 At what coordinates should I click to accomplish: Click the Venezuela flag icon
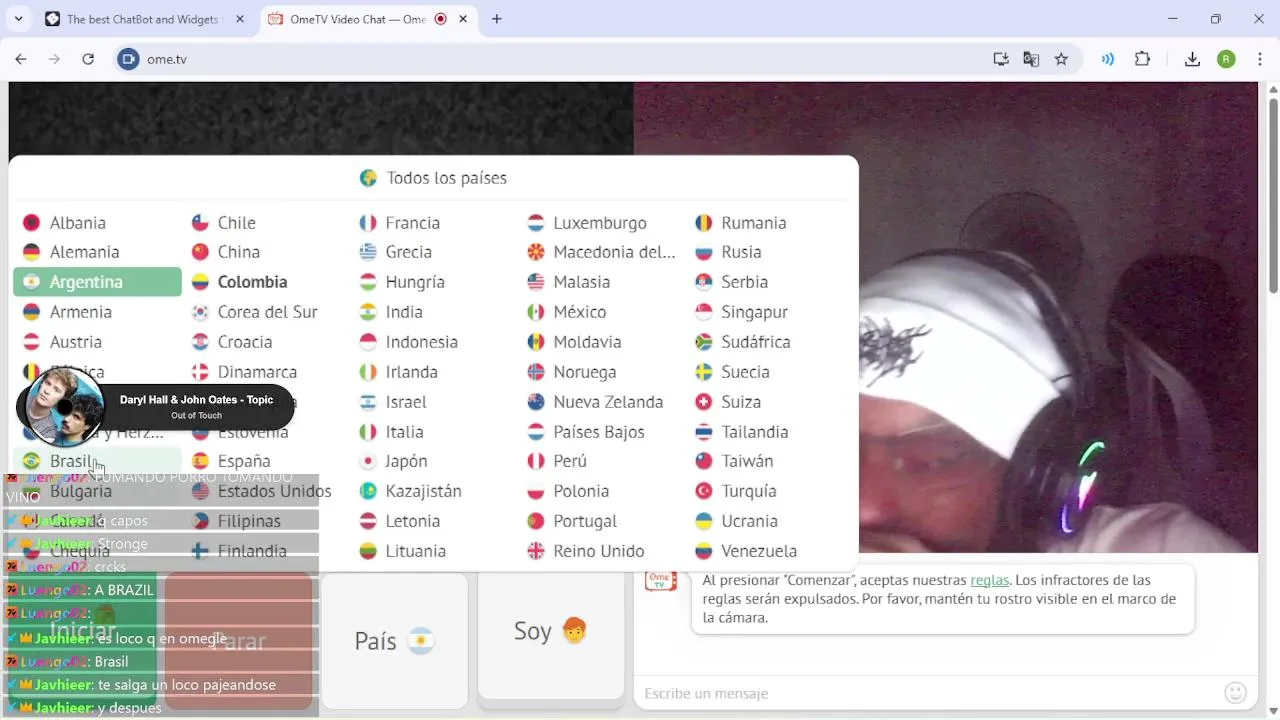pos(704,551)
